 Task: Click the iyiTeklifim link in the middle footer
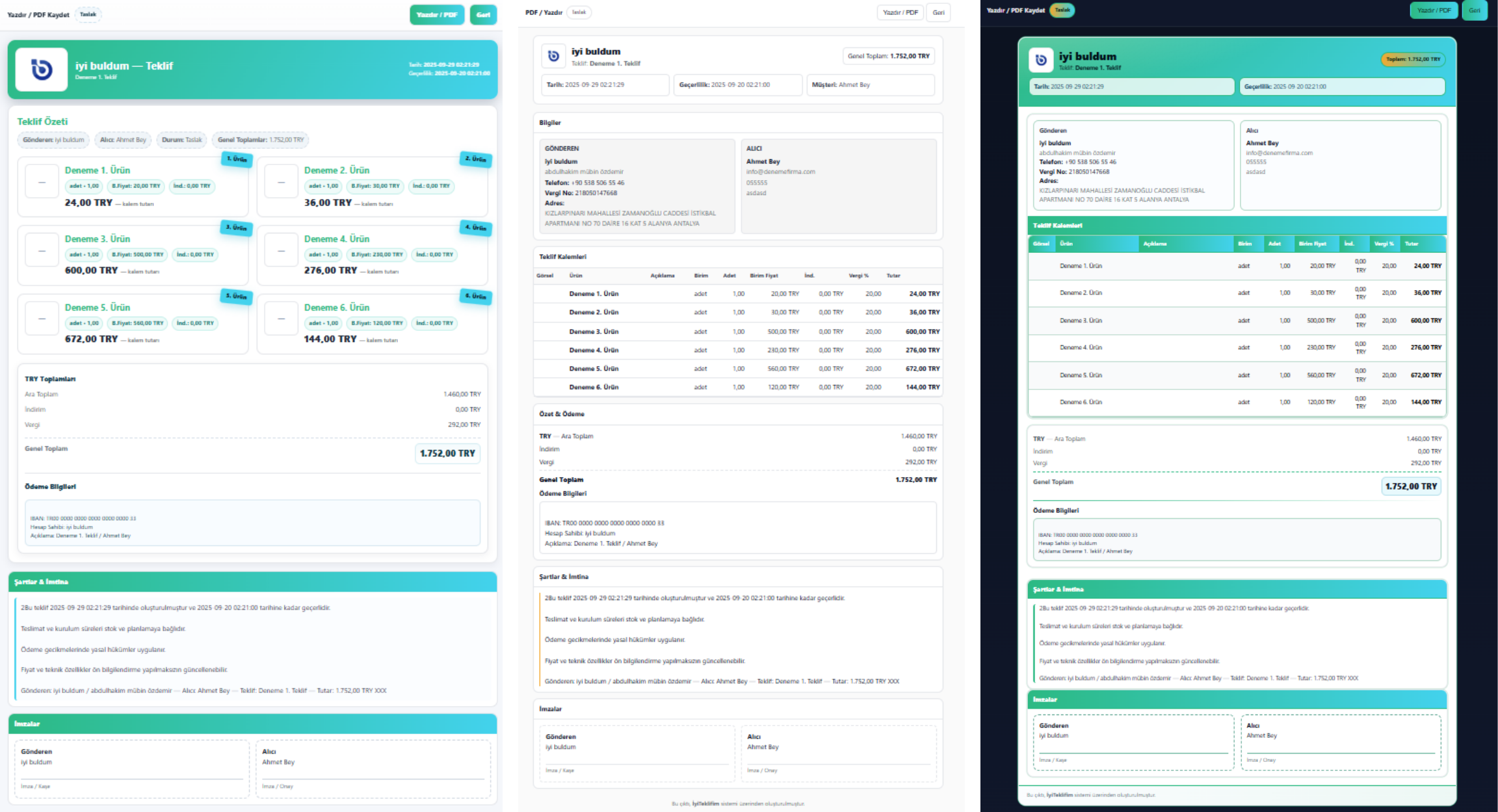point(705,804)
